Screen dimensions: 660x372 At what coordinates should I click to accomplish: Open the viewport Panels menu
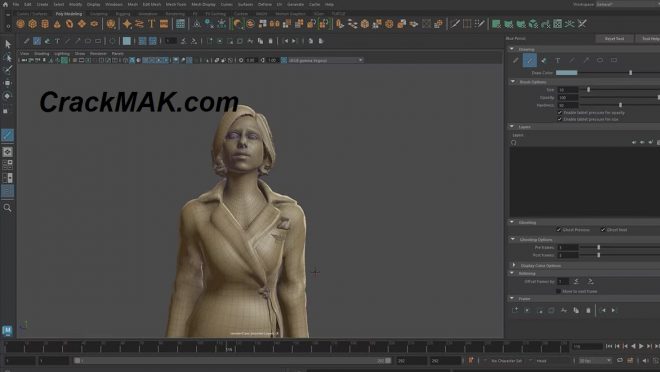tap(117, 53)
